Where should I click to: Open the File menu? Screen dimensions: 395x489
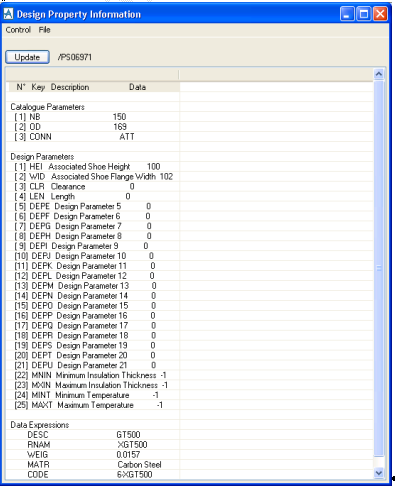[x=44, y=30]
